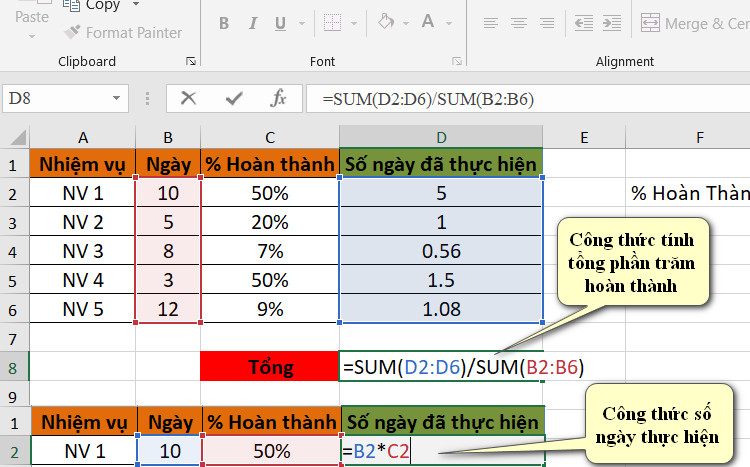
Task: Select the cell showing 1.5
Action: 441,280
